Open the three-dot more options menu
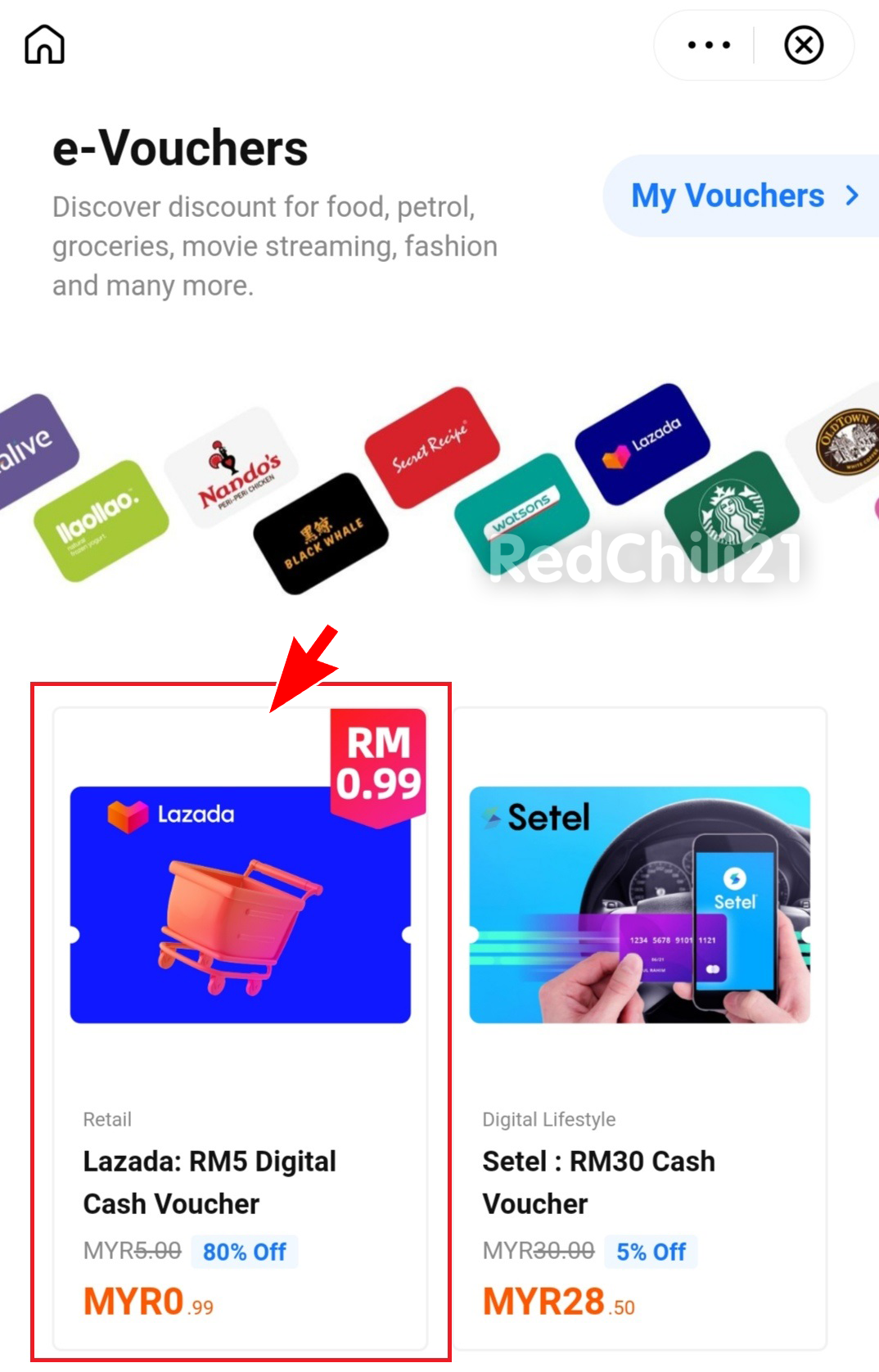 click(709, 45)
